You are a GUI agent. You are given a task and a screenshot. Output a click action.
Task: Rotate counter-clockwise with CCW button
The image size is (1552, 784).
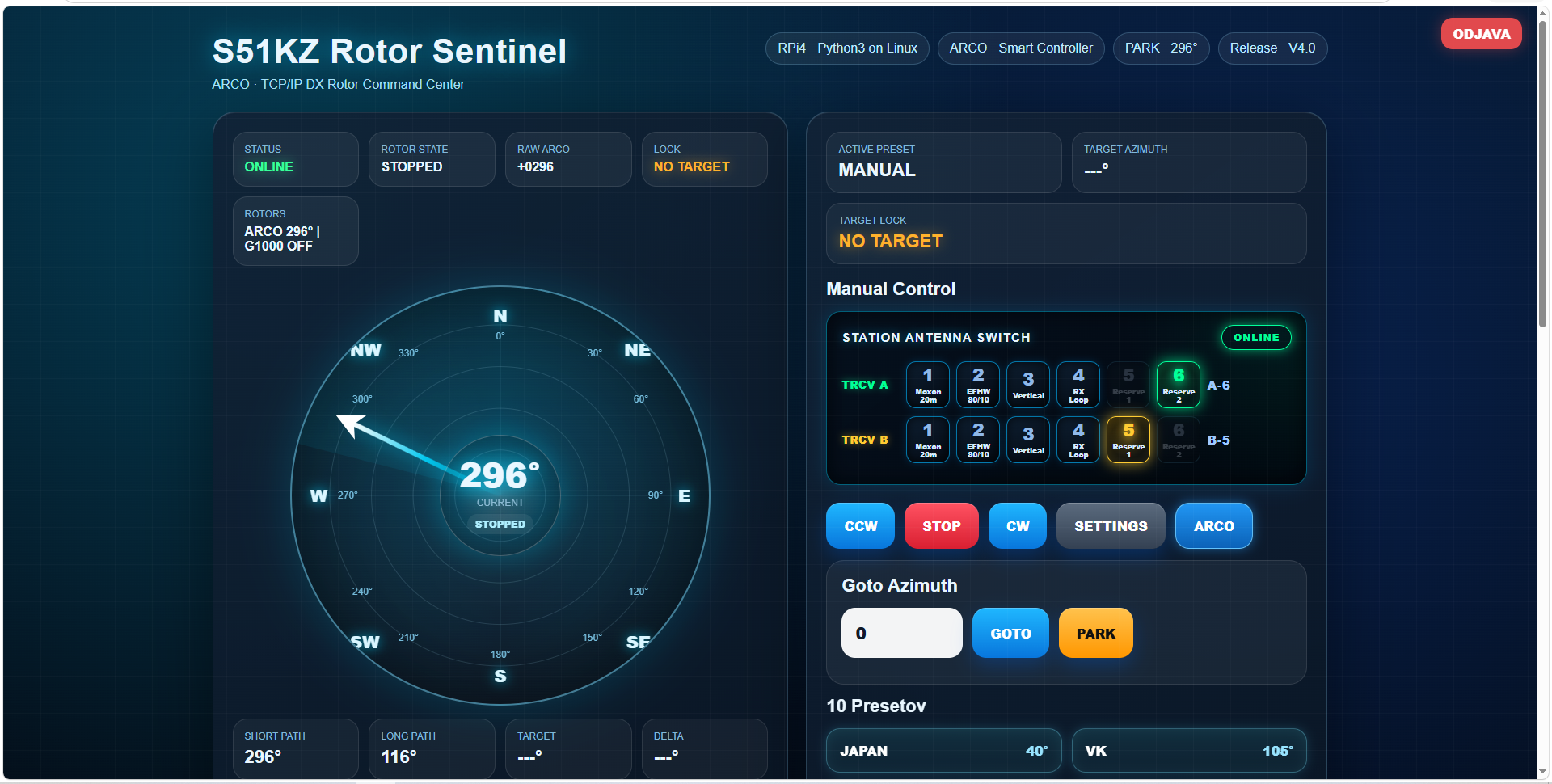[x=860, y=526]
